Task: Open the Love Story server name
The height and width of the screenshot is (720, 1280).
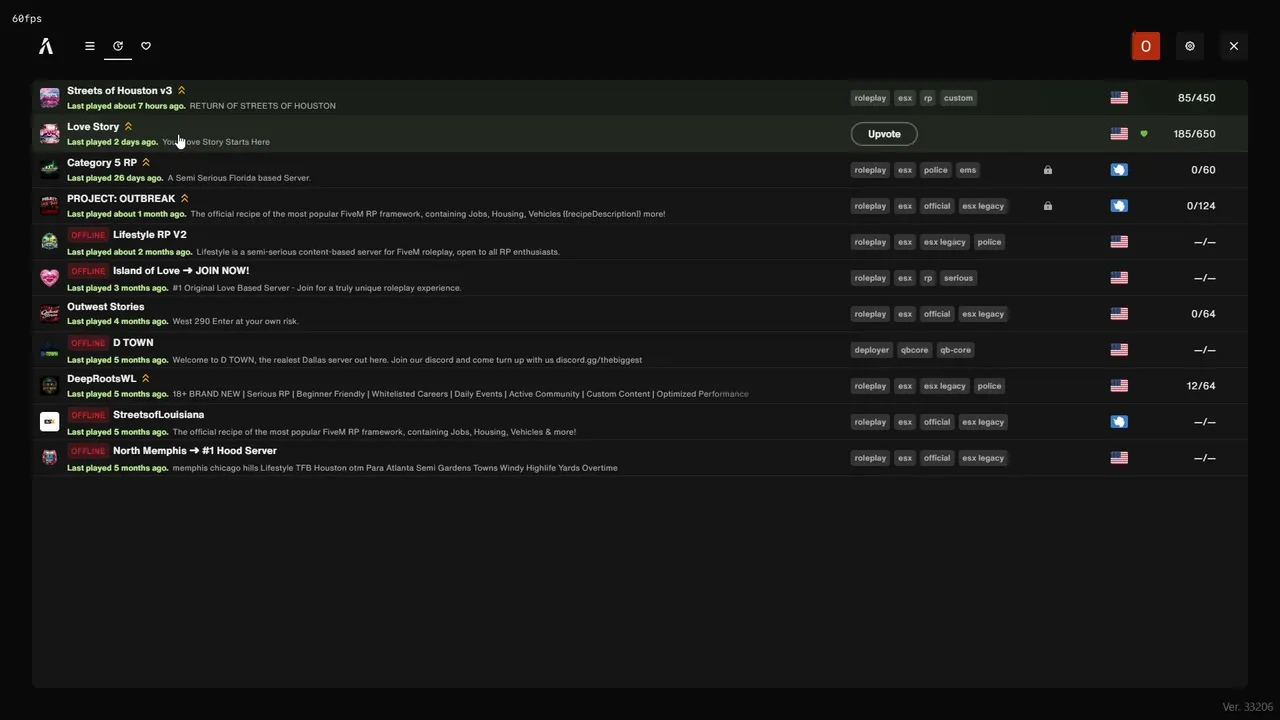Action: (93, 127)
